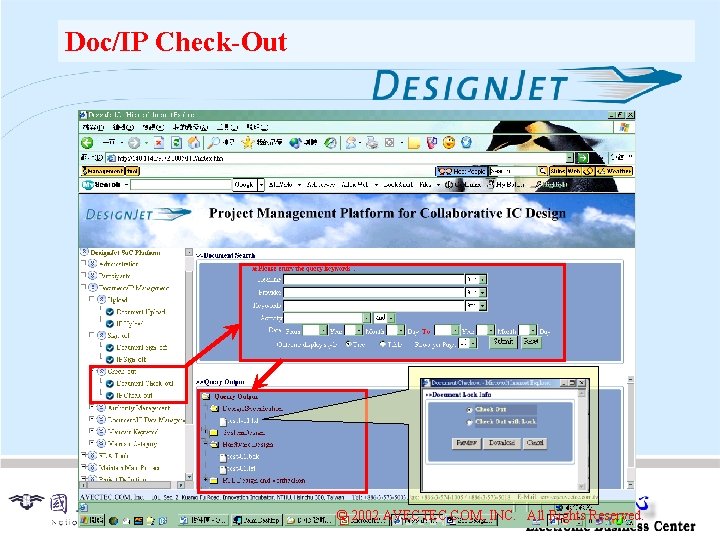Viewport: 720px width, 540px height.
Task: Click IP Sign-off blue check icon
Action: 110,360
